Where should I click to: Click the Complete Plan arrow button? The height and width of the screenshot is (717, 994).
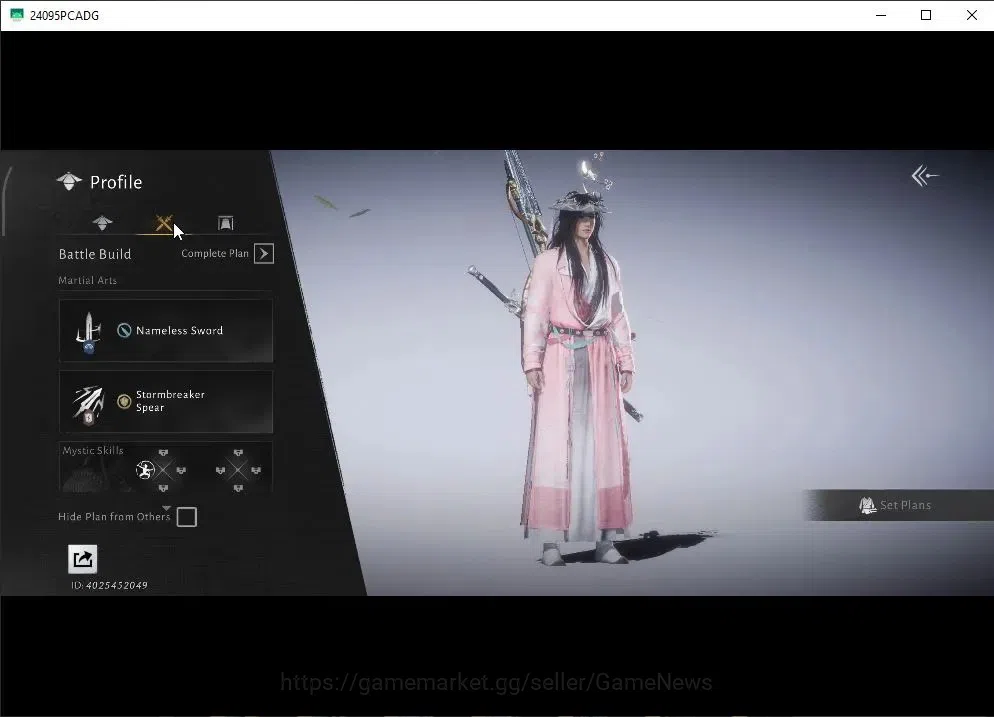point(264,254)
